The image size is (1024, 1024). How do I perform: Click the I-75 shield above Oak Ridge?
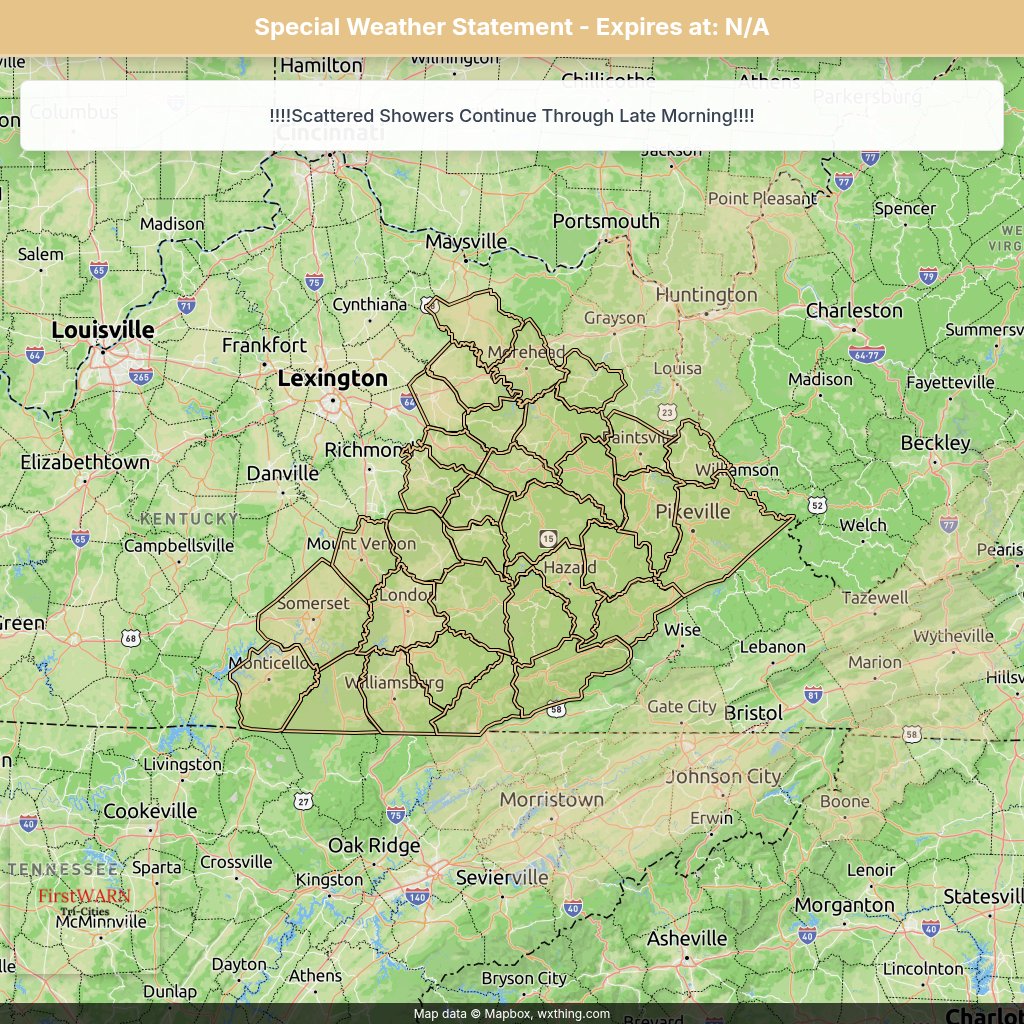tap(396, 814)
